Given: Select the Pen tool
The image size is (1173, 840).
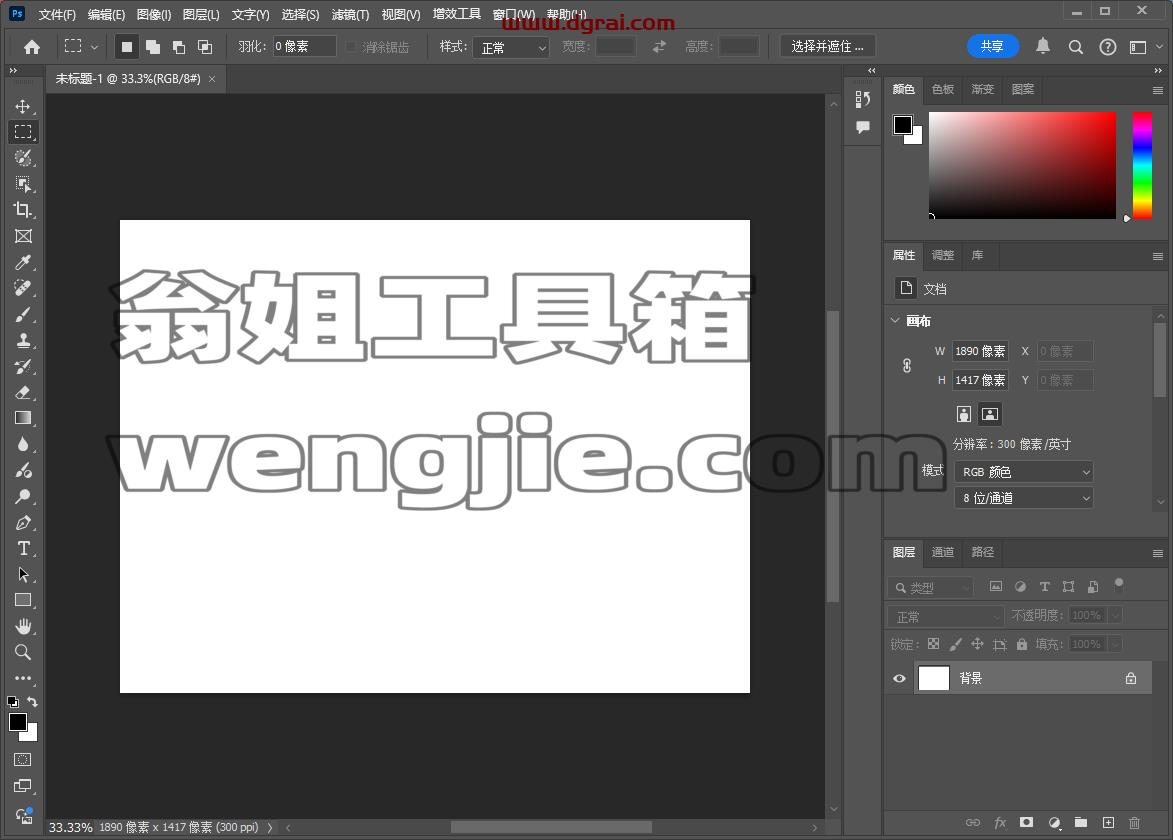Looking at the screenshot, I should point(23,523).
